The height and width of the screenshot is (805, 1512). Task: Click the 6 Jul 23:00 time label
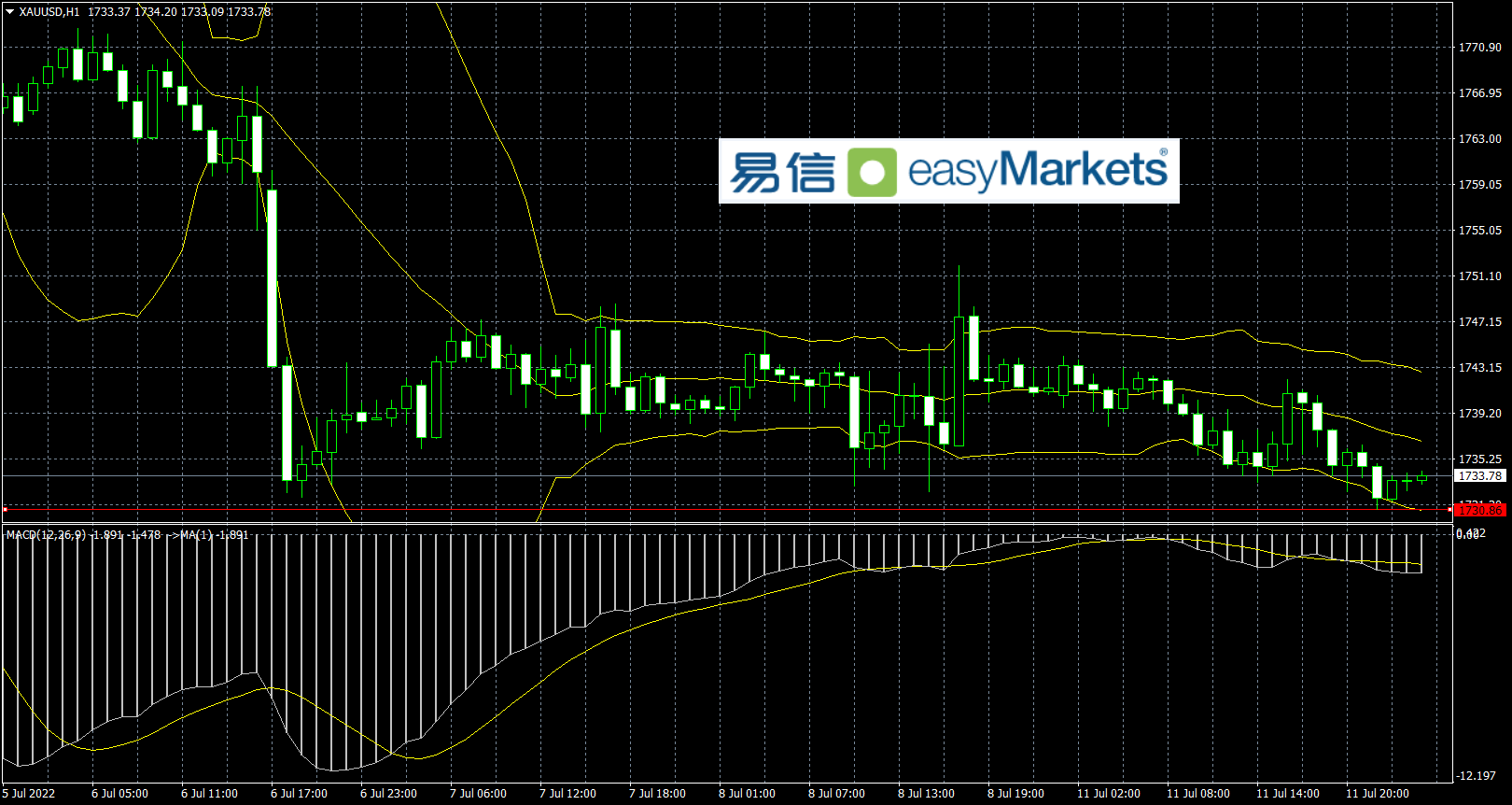point(388,794)
